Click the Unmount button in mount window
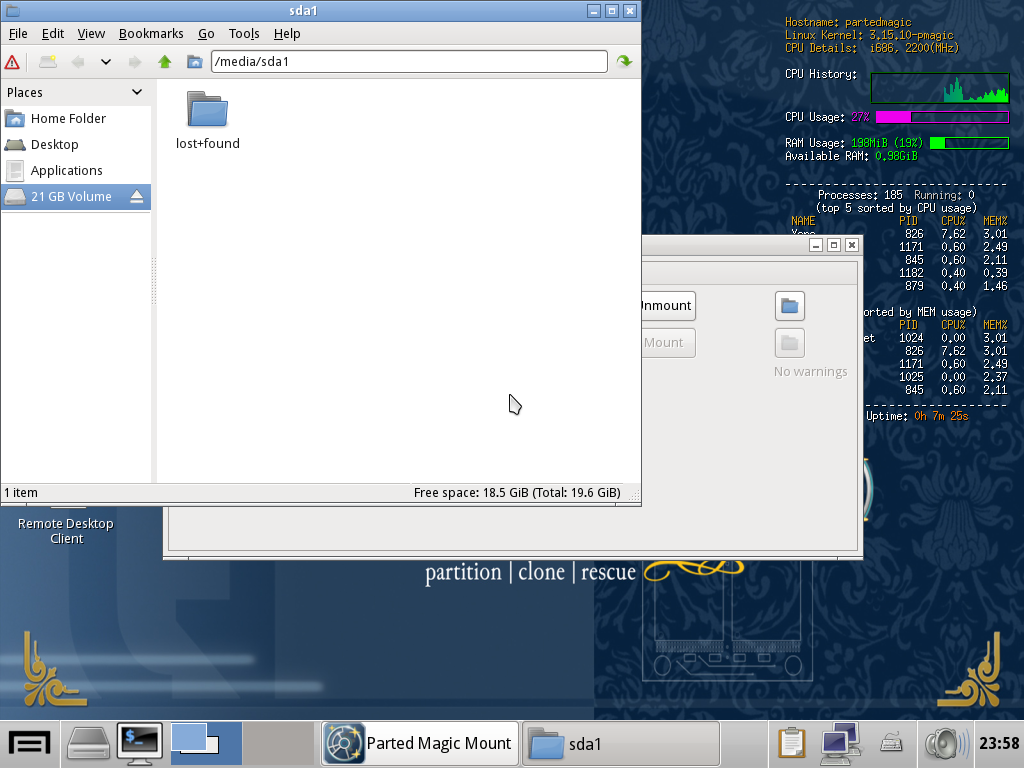 (667, 306)
